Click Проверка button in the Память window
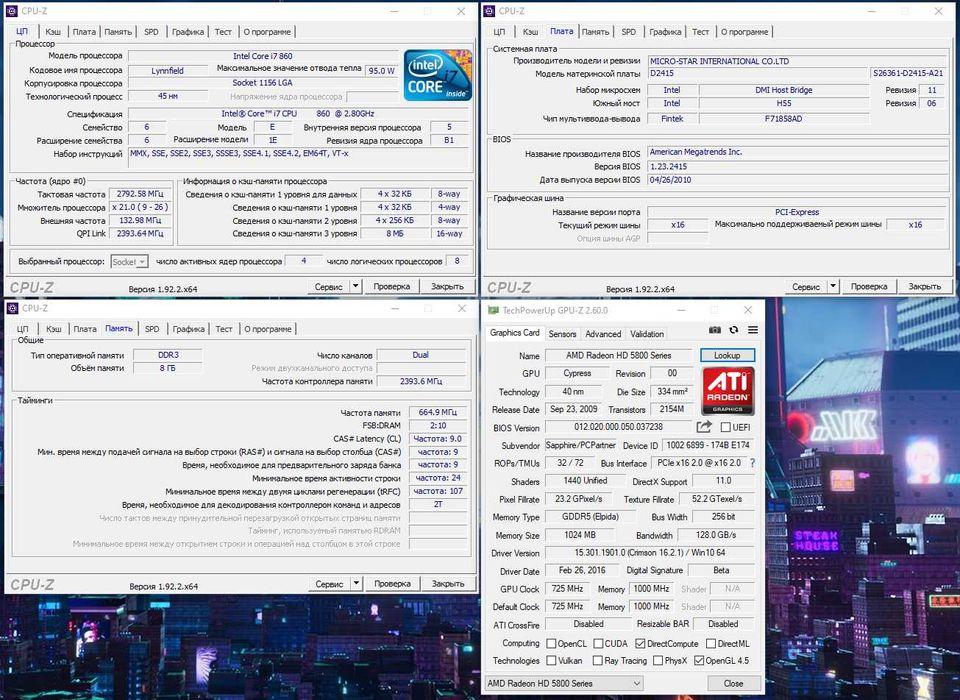This screenshot has height=700, width=960. click(392, 584)
